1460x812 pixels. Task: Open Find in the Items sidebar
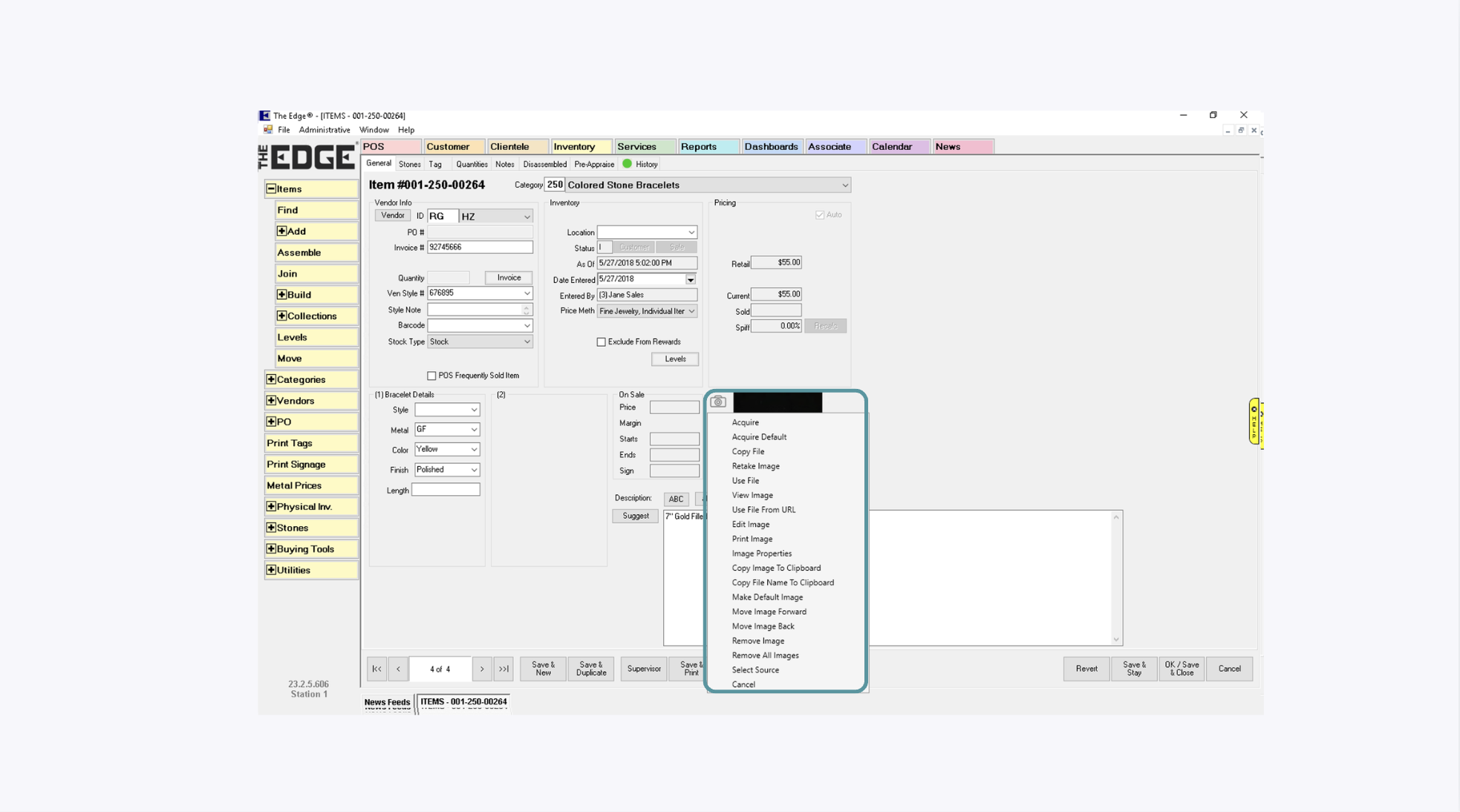click(x=316, y=210)
